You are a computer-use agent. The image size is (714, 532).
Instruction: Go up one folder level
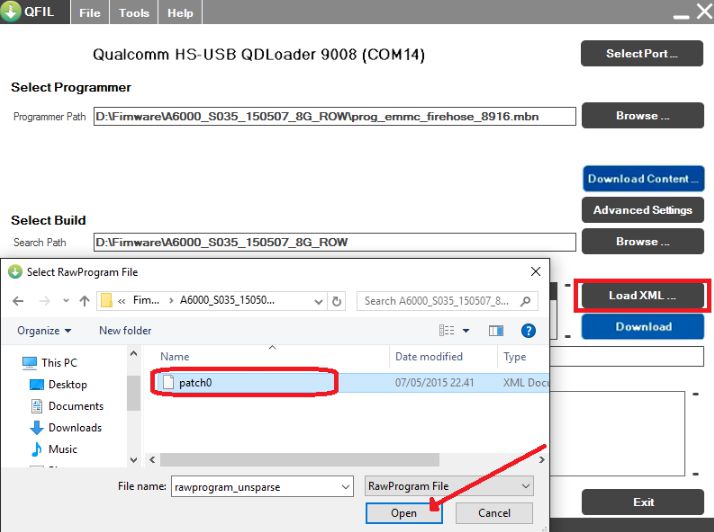pos(84,301)
